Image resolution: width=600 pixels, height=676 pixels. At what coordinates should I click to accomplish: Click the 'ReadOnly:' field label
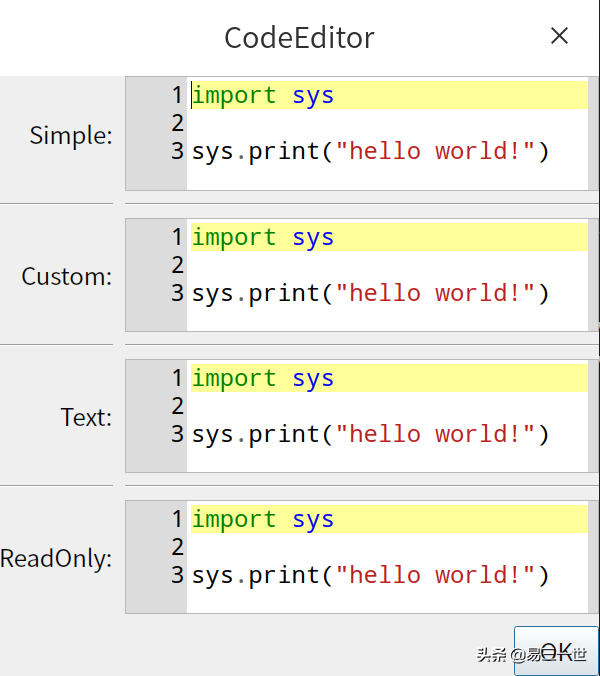[56, 559]
